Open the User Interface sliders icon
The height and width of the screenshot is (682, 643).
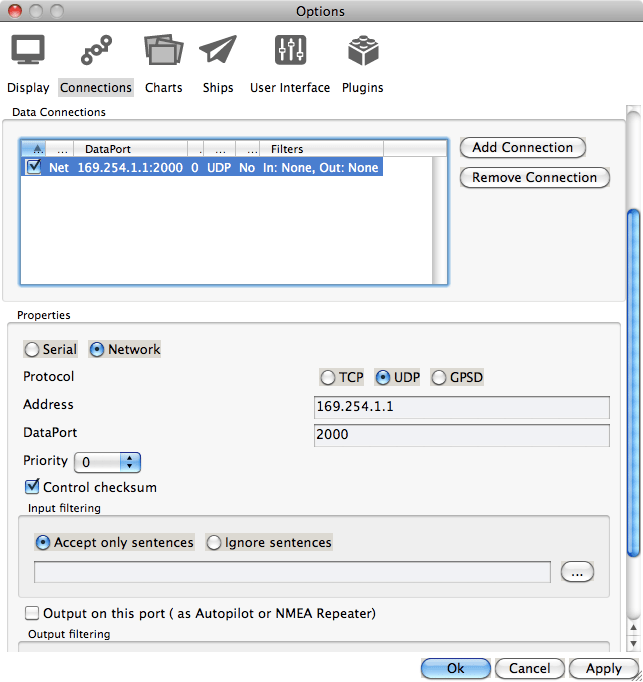(x=290, y=50)
